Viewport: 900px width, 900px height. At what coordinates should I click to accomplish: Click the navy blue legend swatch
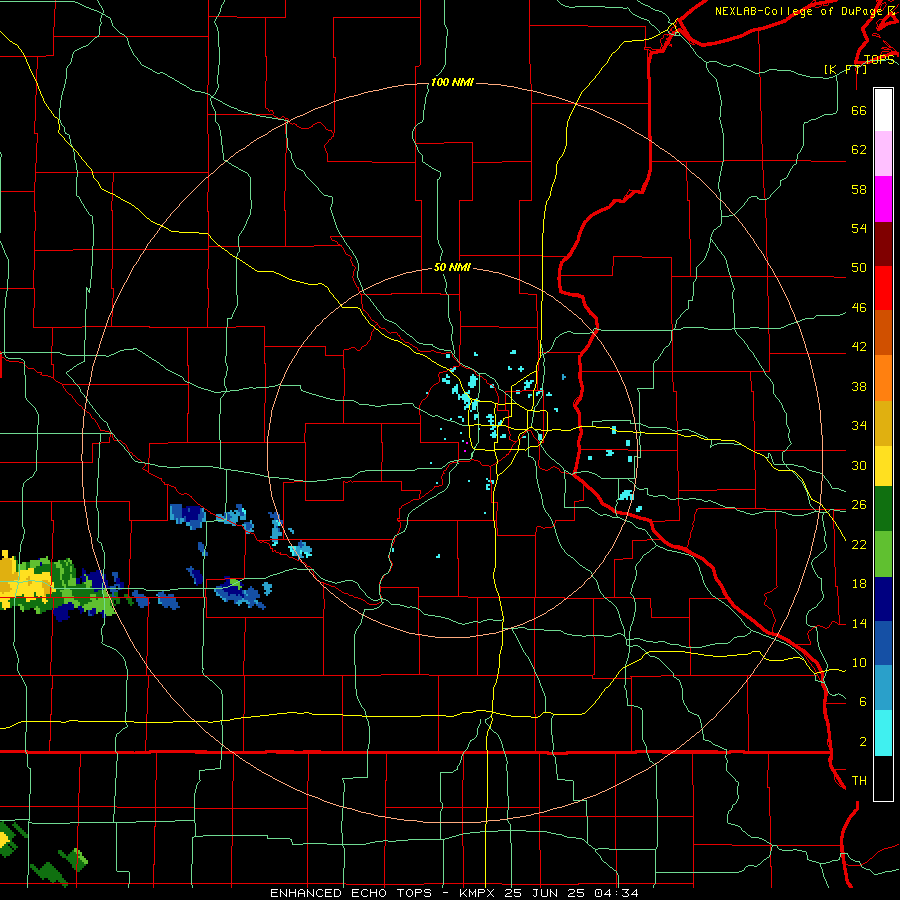pos(883,599)
